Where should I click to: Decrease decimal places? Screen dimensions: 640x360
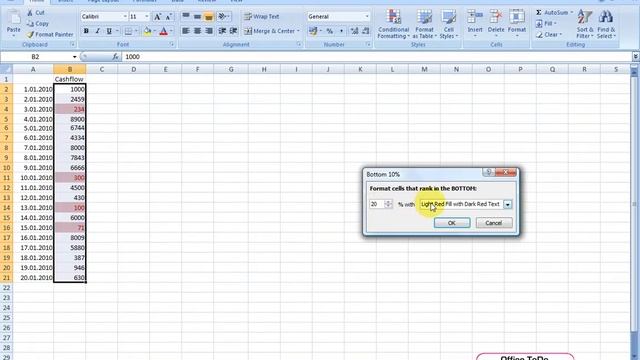pos(365,31)
